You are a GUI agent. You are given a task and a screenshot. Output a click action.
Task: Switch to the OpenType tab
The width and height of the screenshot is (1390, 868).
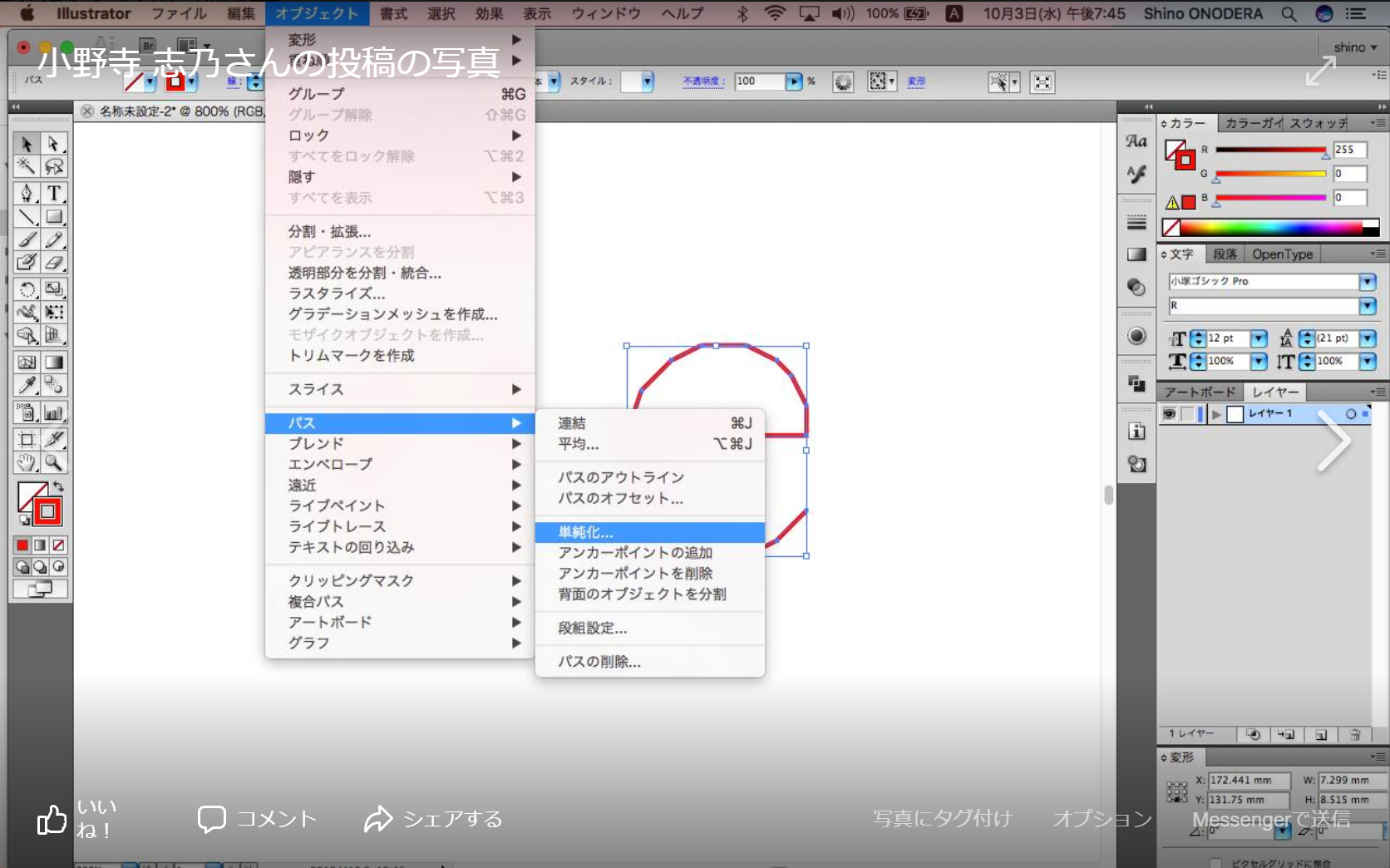[1283, 254]
